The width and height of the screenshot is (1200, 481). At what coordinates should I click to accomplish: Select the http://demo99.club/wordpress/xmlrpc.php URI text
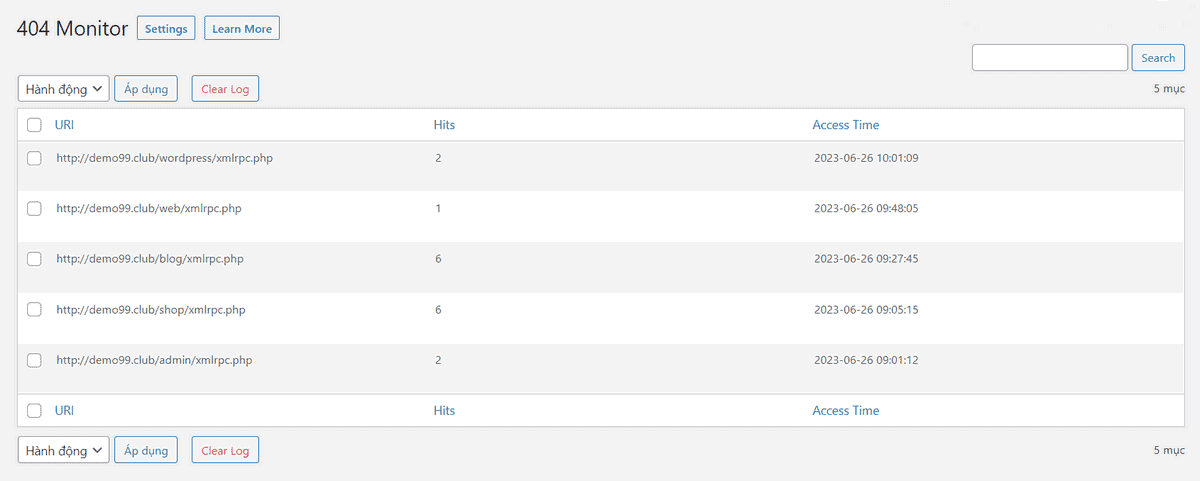pos(164,158)
